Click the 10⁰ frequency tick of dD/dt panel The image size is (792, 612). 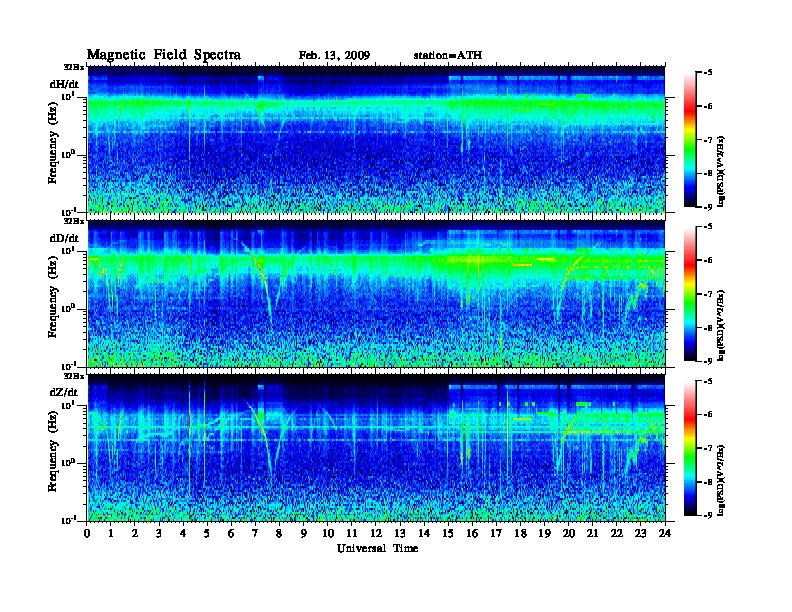click(x=68, y=308)
